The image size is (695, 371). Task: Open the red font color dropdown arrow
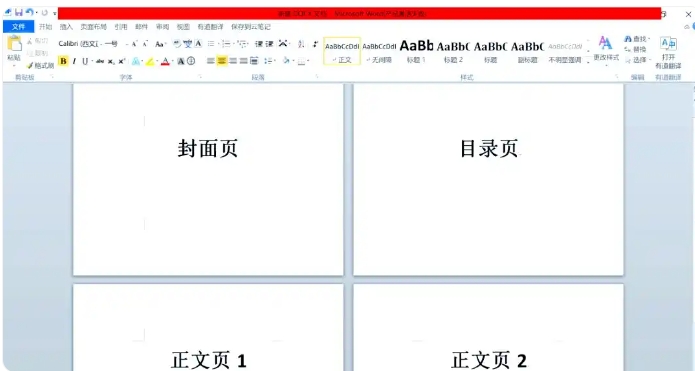pos(172,61)
